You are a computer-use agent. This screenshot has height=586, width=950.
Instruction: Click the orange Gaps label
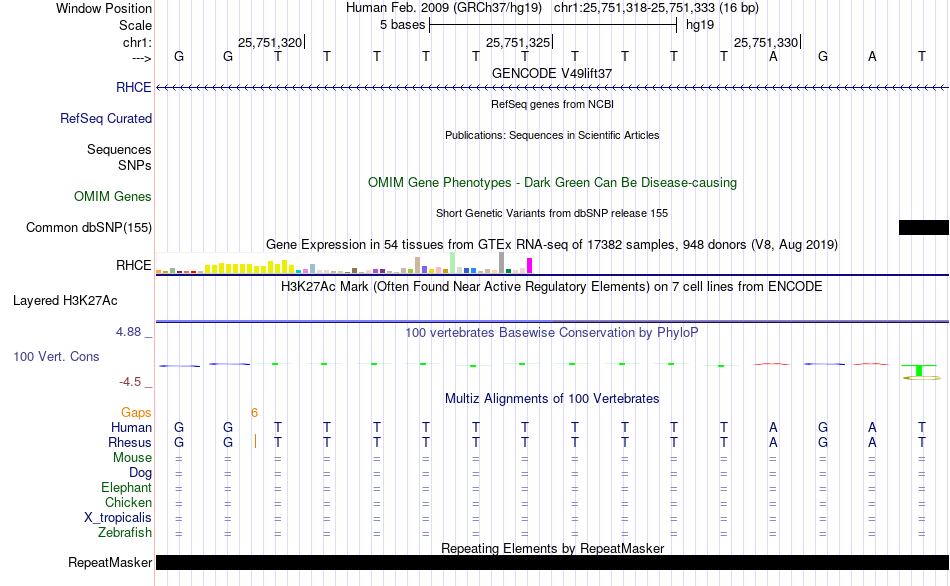[x=136, y=413]
